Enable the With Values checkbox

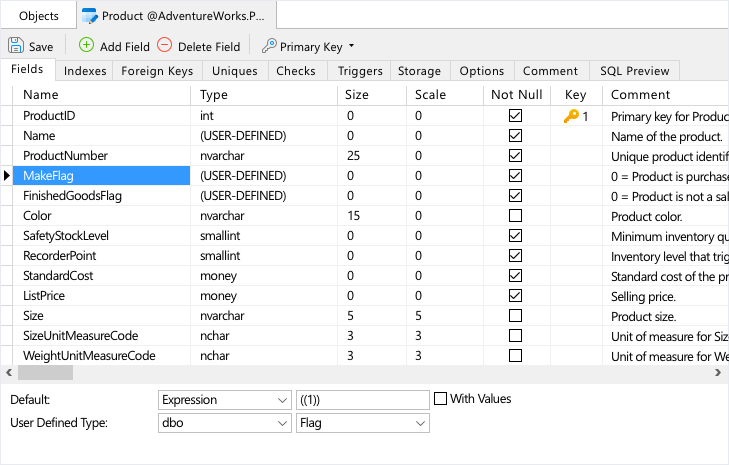pos(441,399)
